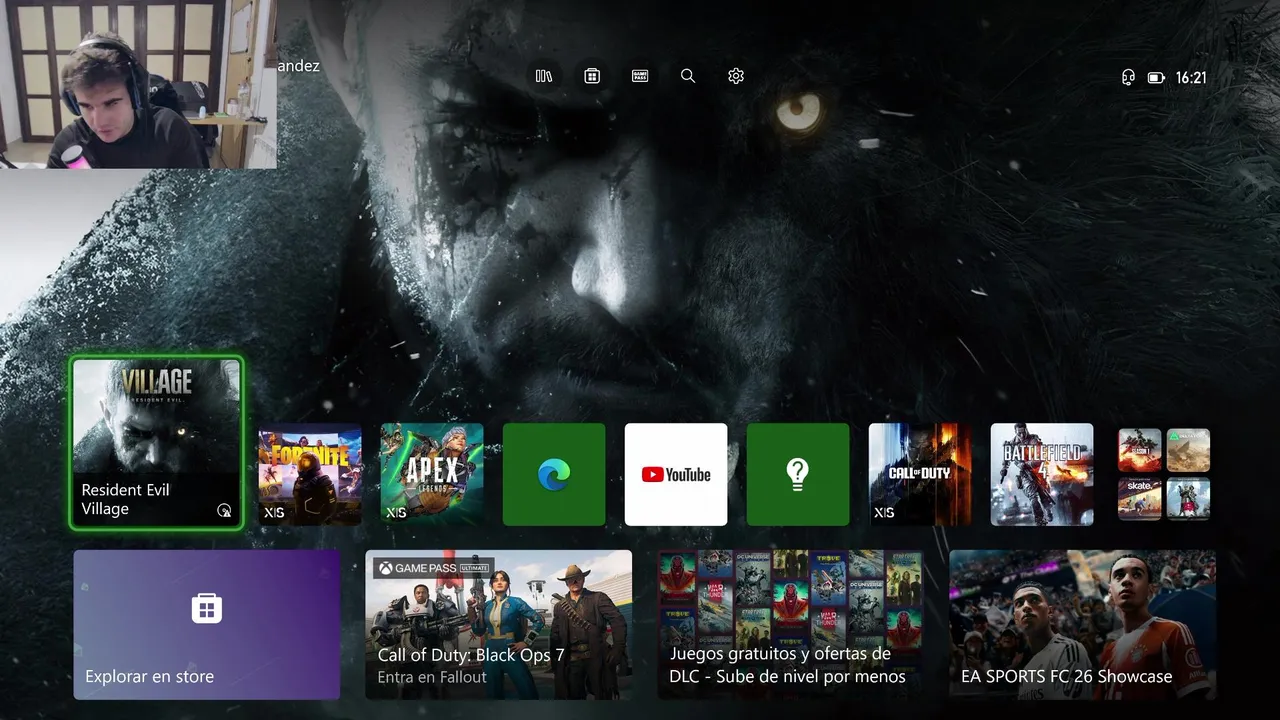The width and height of the screenshot is (1280, 720).
Task: Open the group folder containing skate.
Action: (x=1164, y=474)
